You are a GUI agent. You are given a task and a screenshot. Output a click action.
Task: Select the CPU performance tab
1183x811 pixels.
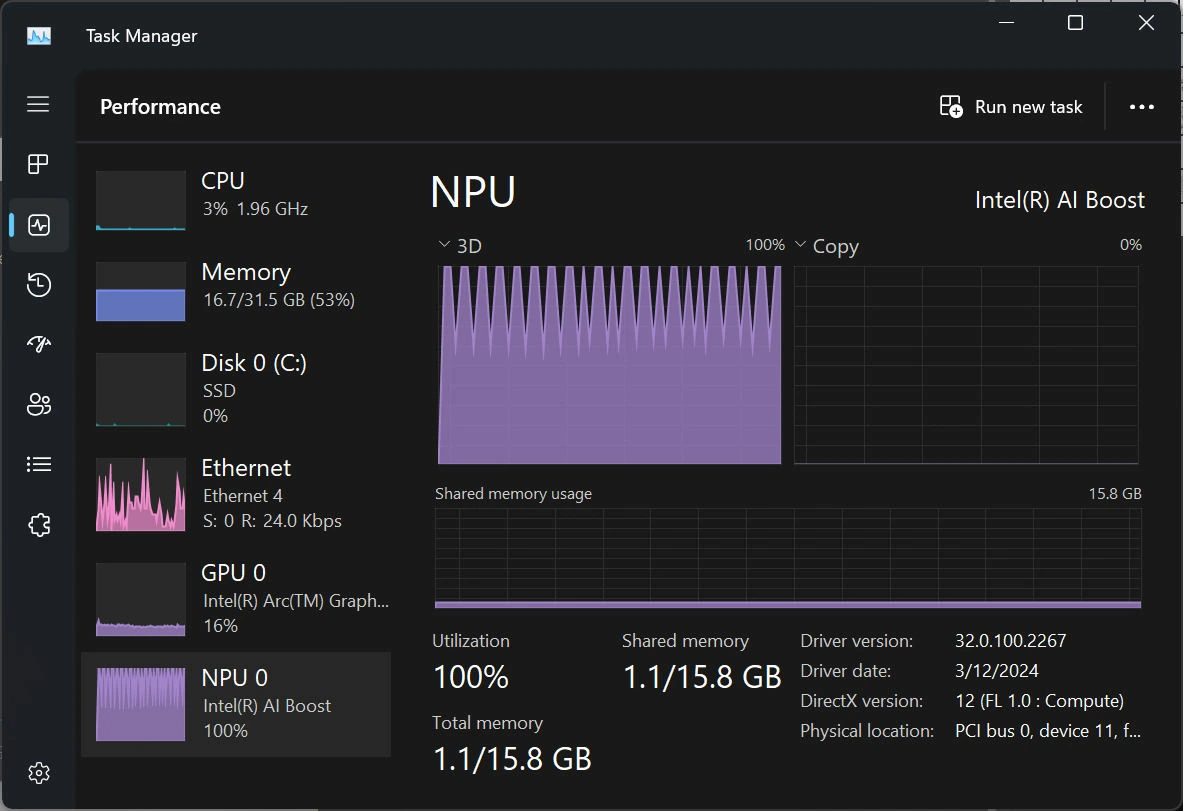click(x=235, y=194)
